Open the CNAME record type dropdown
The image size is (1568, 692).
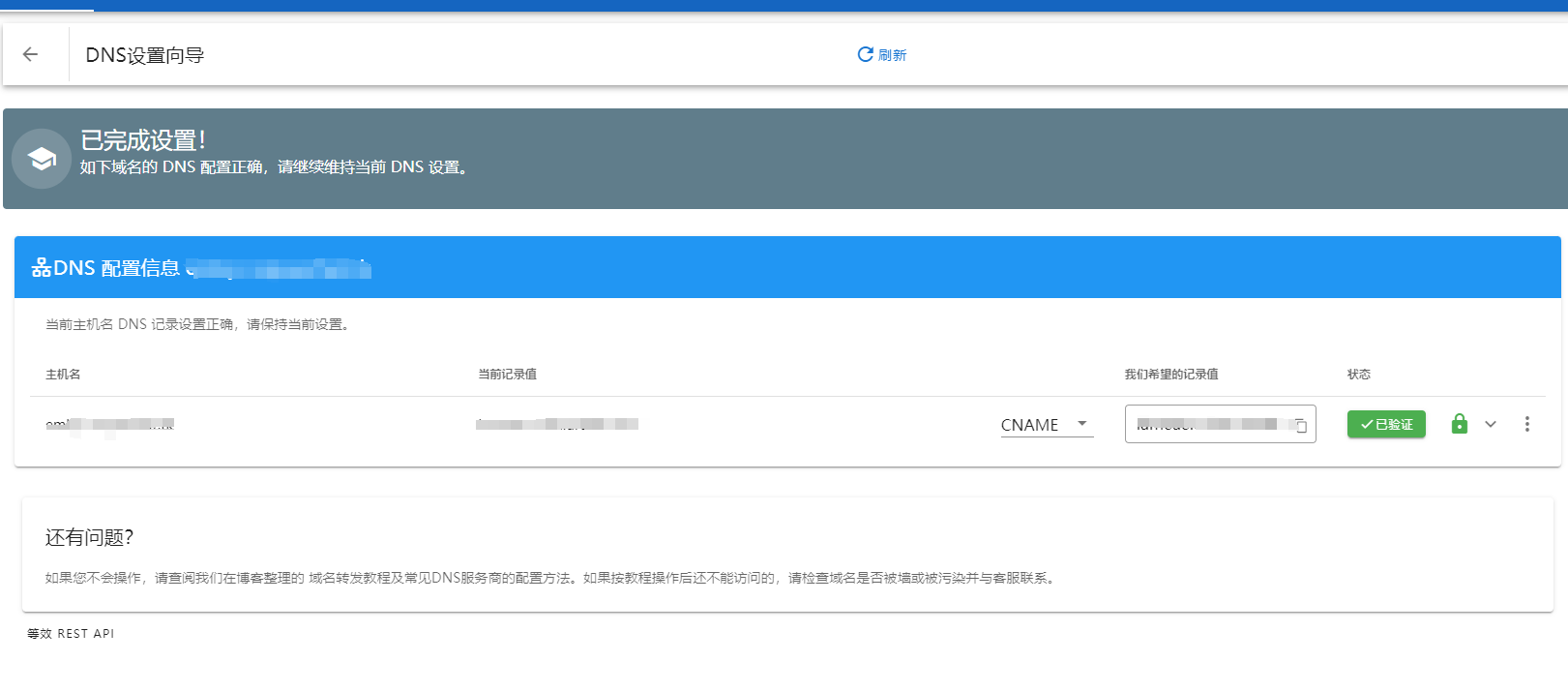[x=1046, y=425]
